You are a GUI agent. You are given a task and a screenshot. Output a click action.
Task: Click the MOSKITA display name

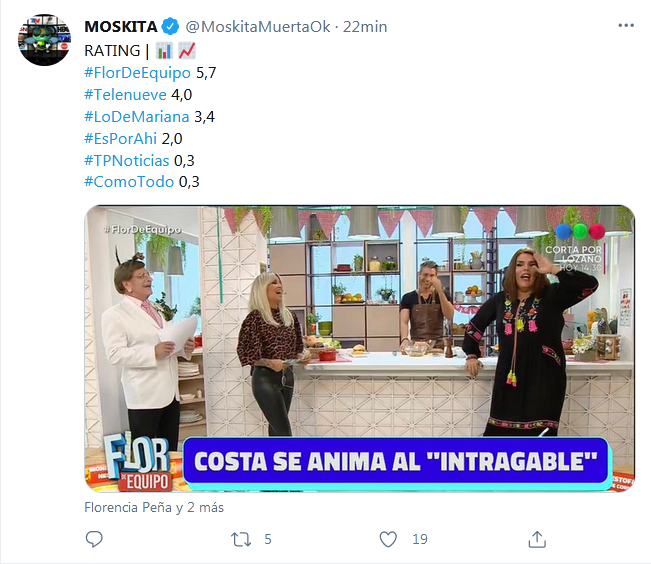(121, 27)
